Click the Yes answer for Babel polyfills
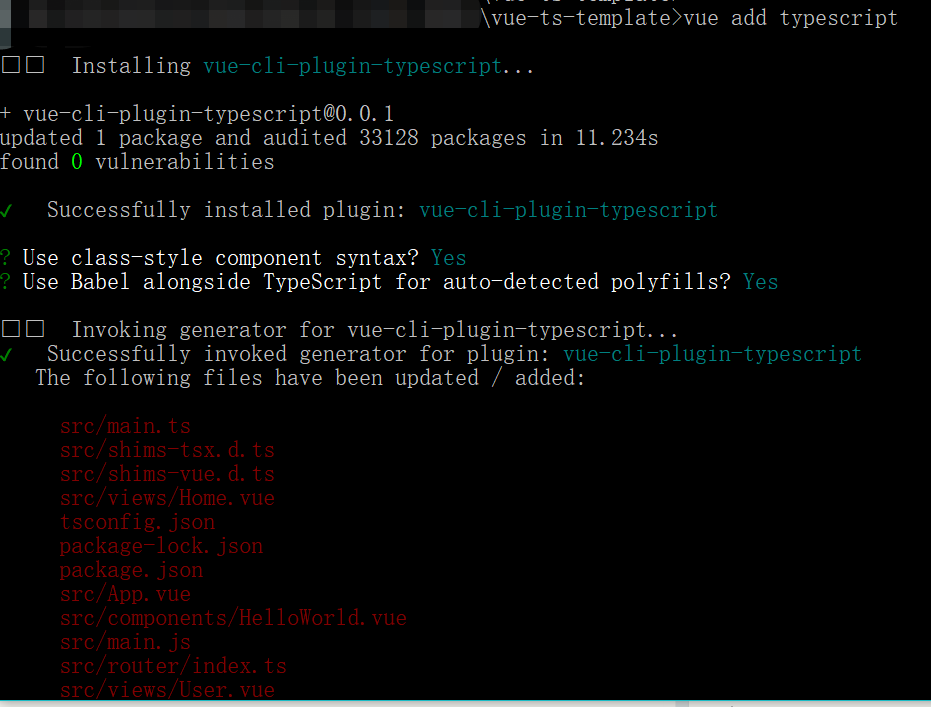Viewport: 931px width, 707px height. [760, 282]
